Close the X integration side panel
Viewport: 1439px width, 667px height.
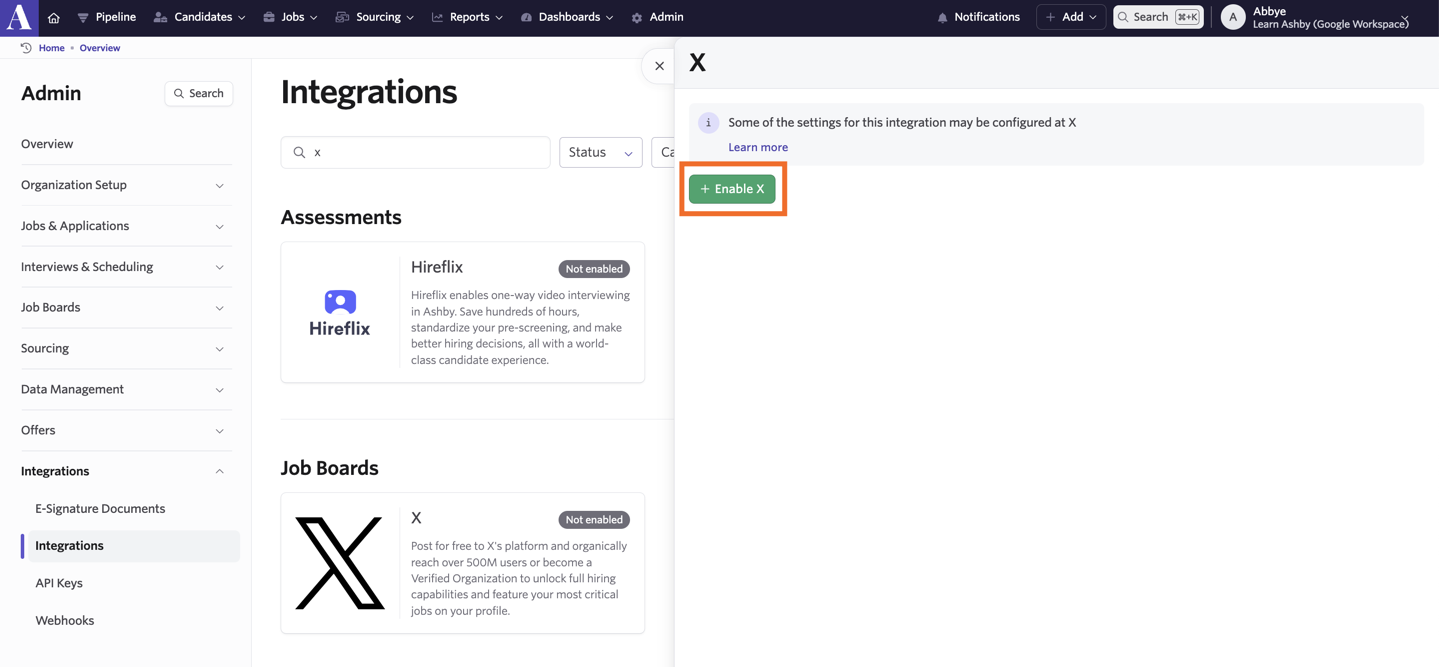pyautogui.click(x=659, y=66)
